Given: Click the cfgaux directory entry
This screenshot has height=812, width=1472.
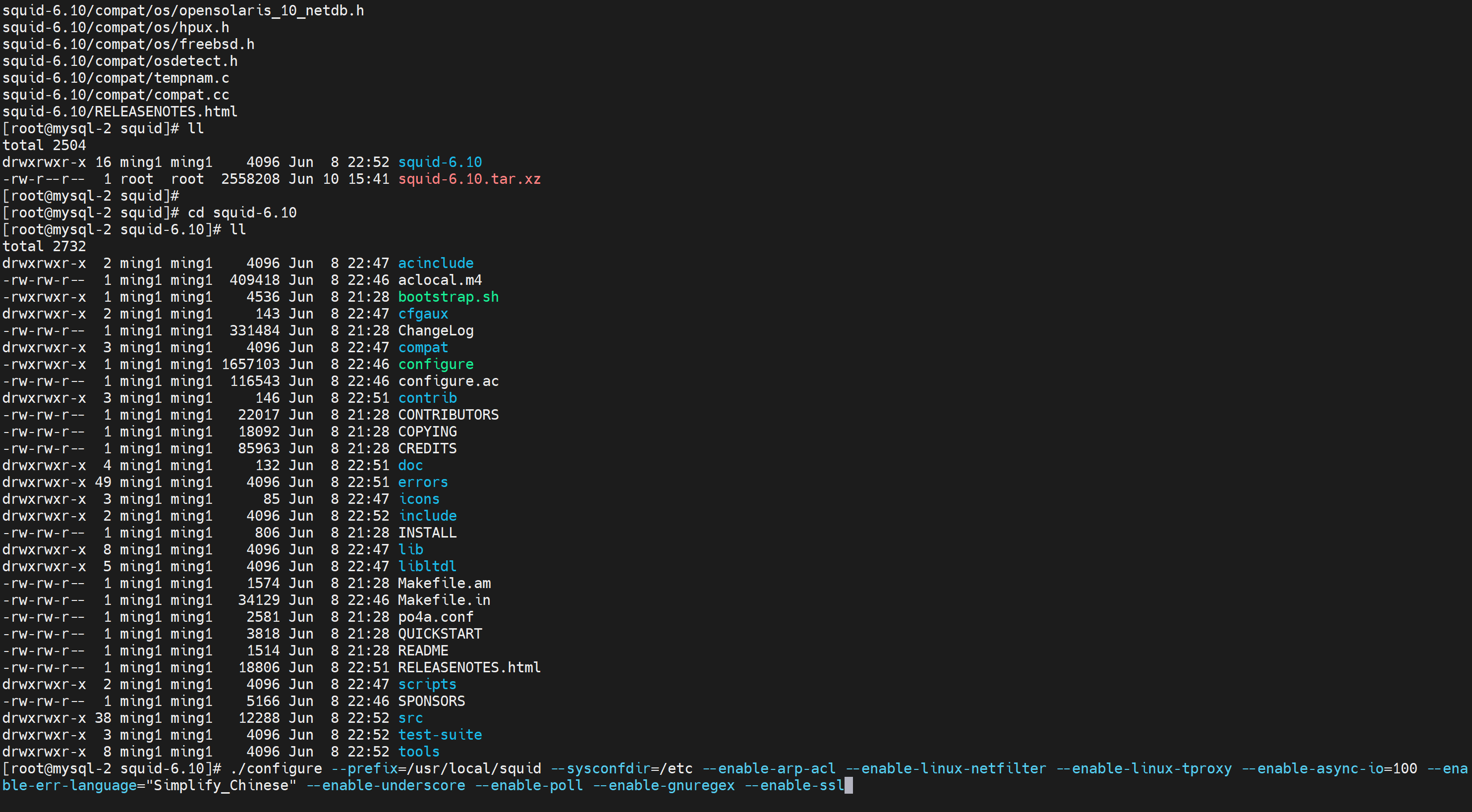Looking at the screenshot, I should coord(423,314).
